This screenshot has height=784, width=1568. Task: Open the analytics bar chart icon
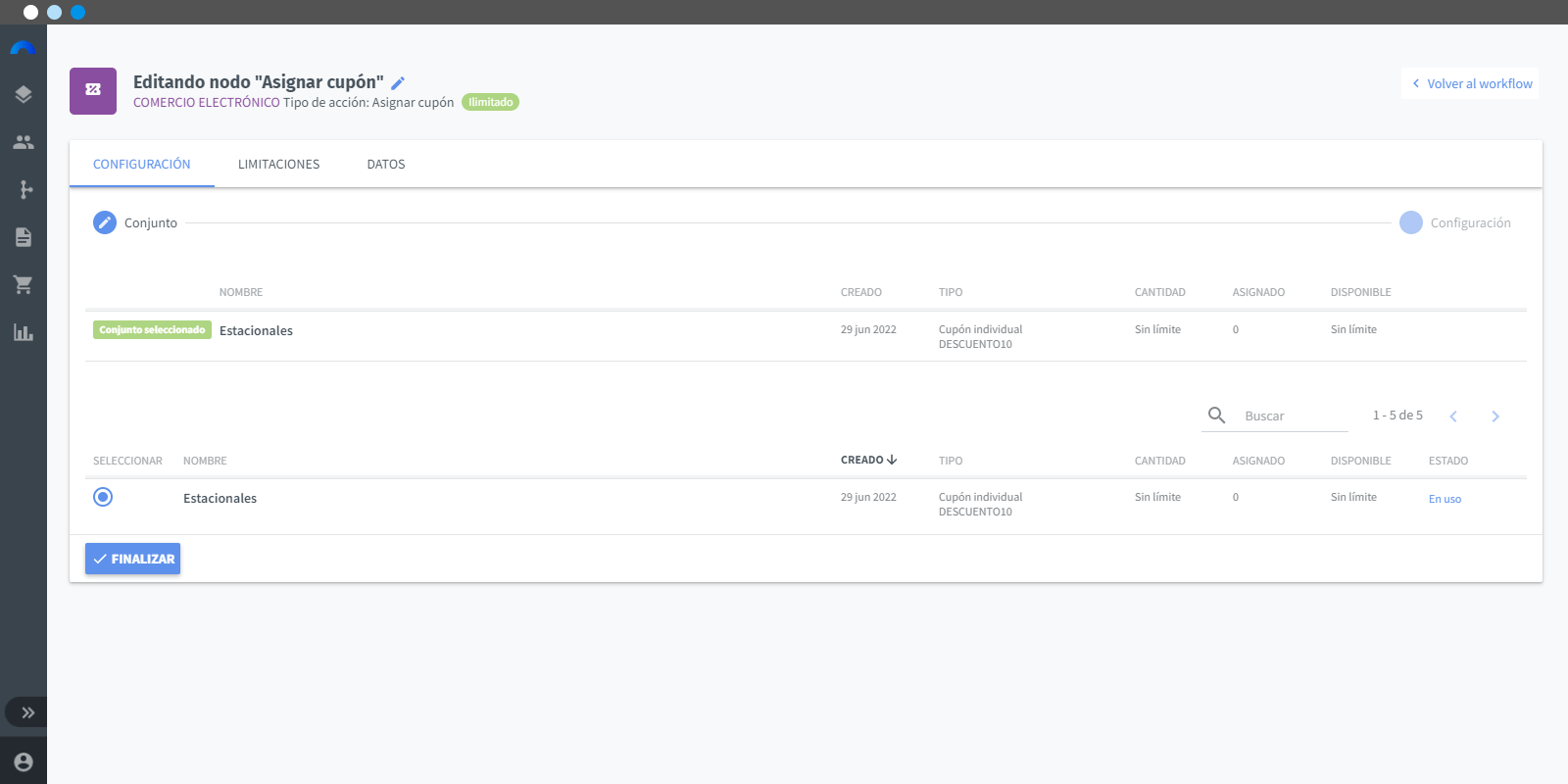(24, 332)
